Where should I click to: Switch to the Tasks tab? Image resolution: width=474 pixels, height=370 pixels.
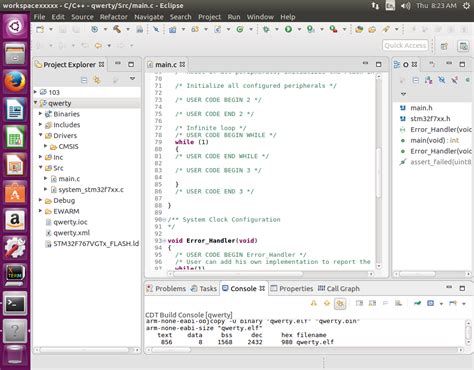204,289
